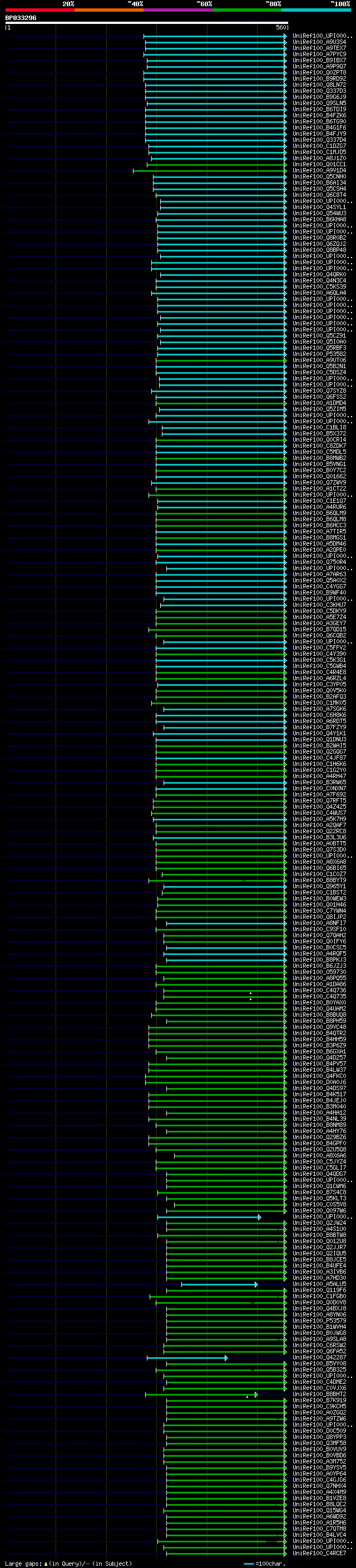
Task: Choose hit UniRef100_C1MJD5
Action: 319,153
